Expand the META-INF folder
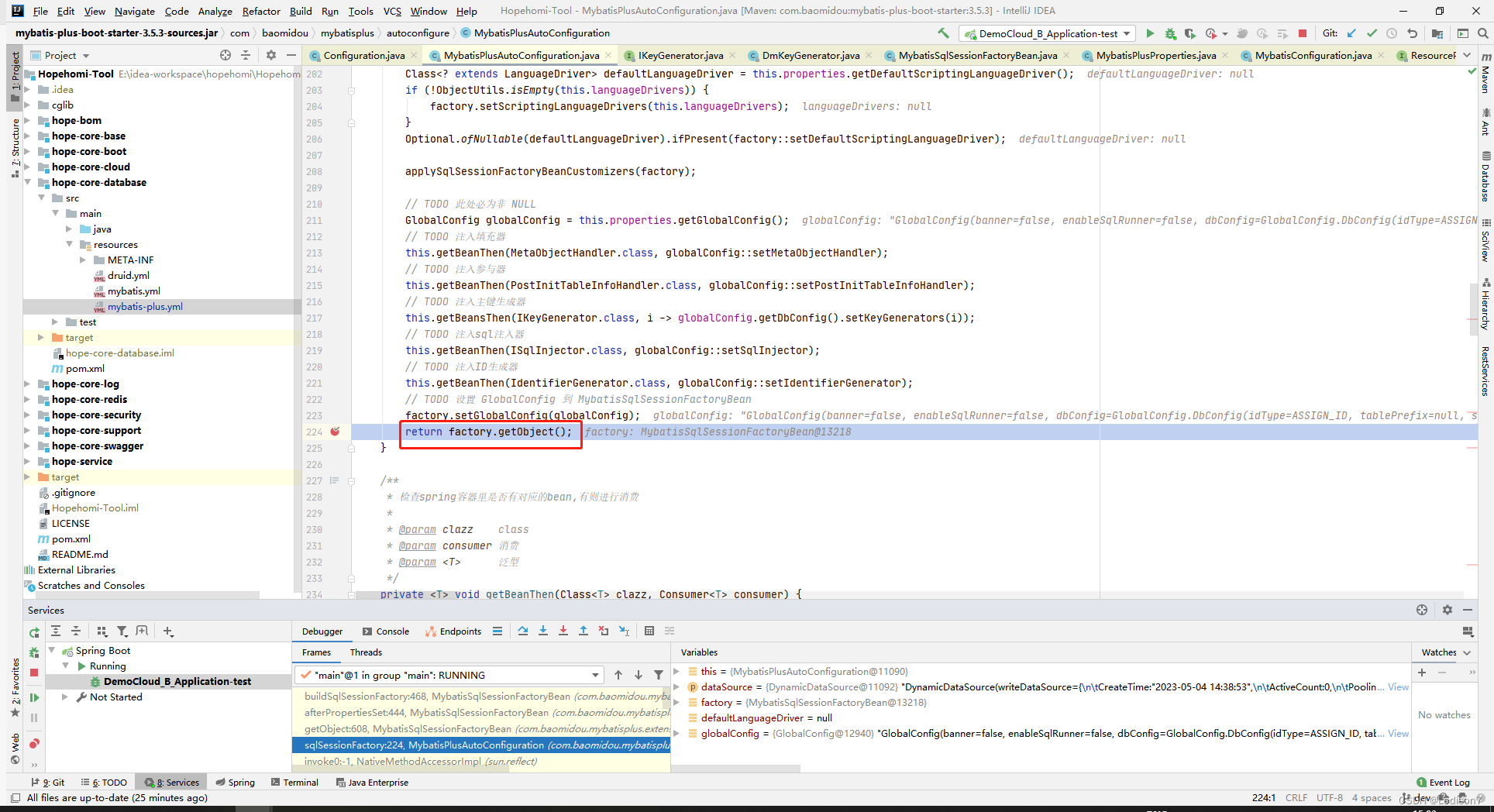 84,260
